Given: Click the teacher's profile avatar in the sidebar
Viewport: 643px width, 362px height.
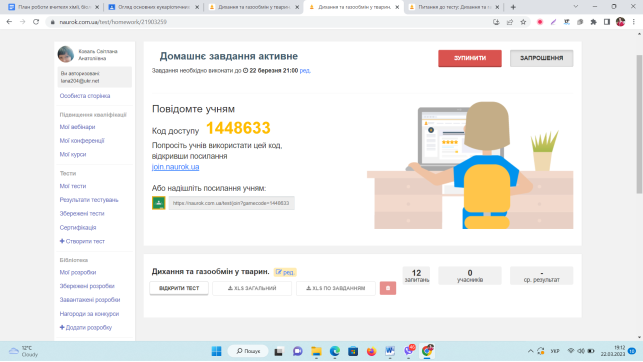Looking at the screenshot, I should pos(66,54).
